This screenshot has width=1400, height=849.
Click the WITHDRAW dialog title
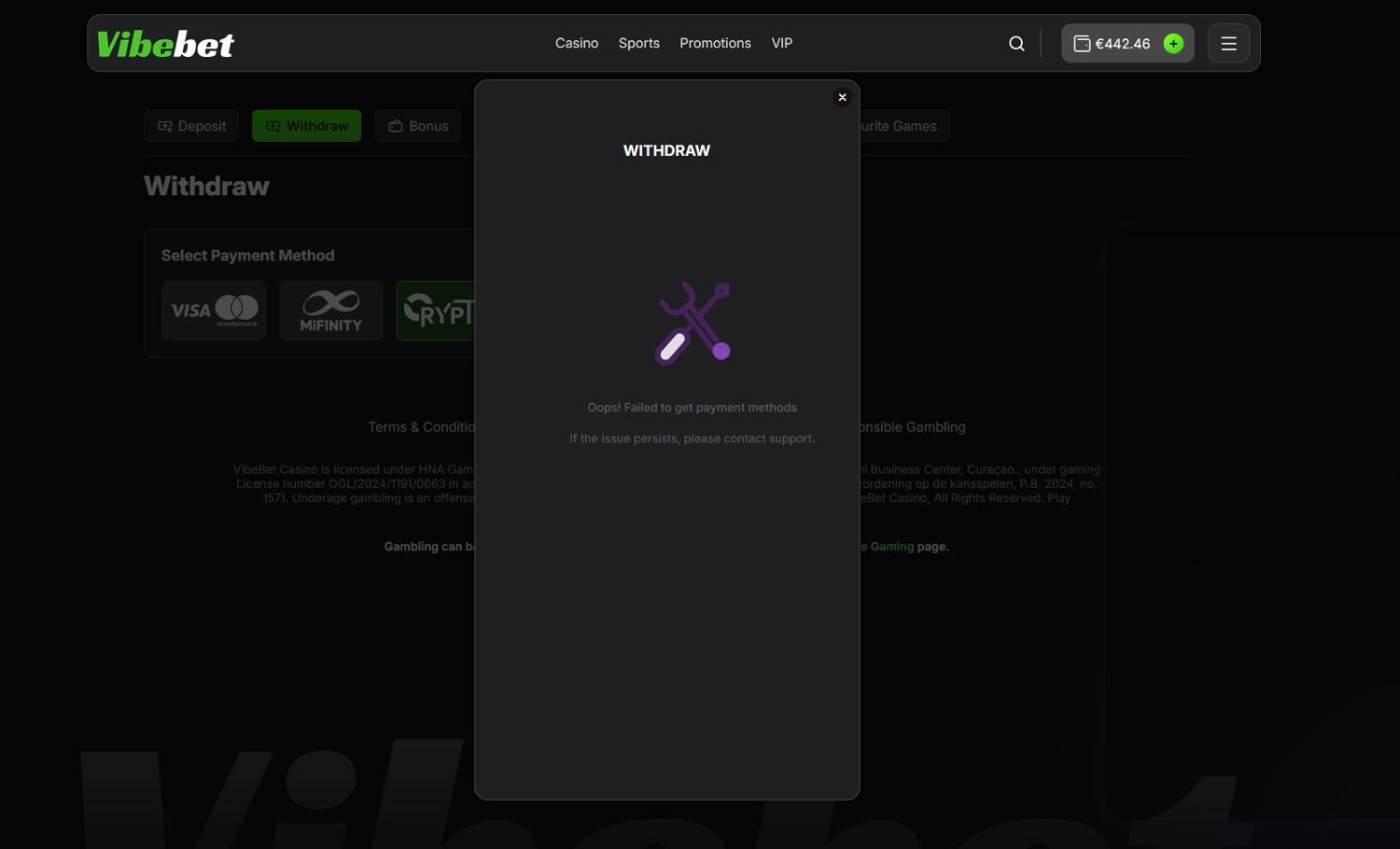[666, 150]
